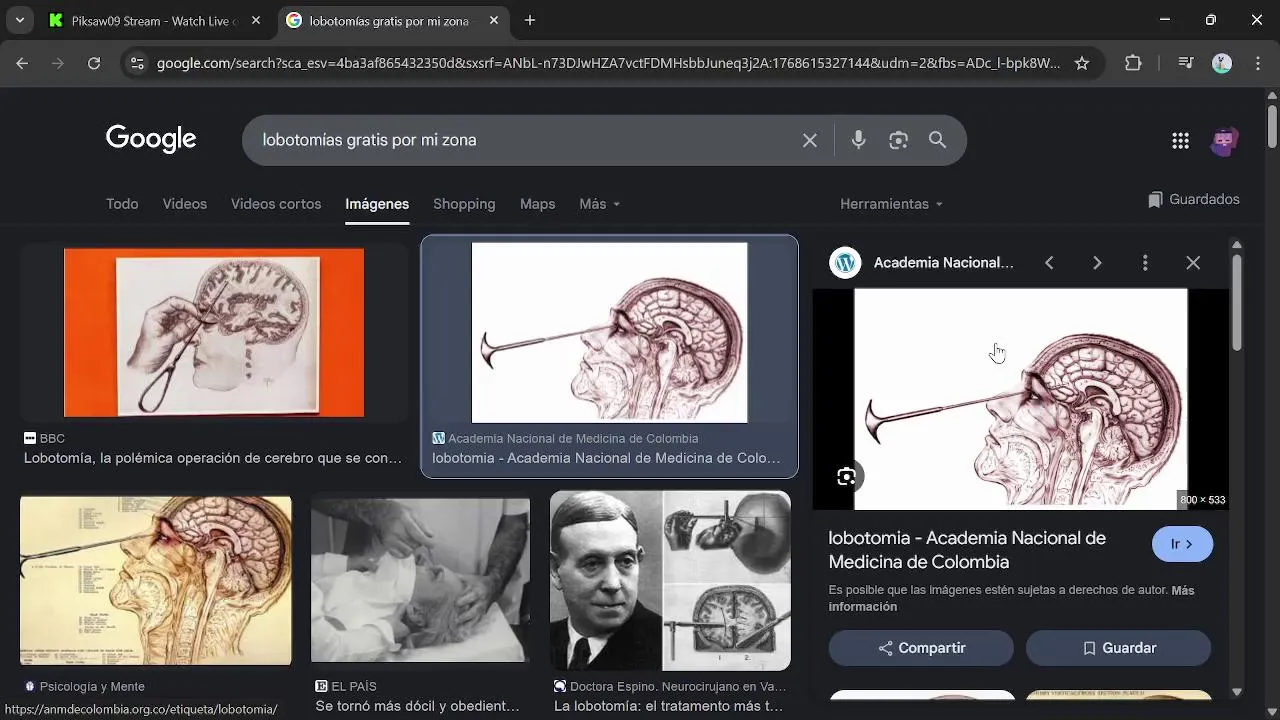Open the large preview image
Screen dimensions: 1280x720
[1020, 399]
